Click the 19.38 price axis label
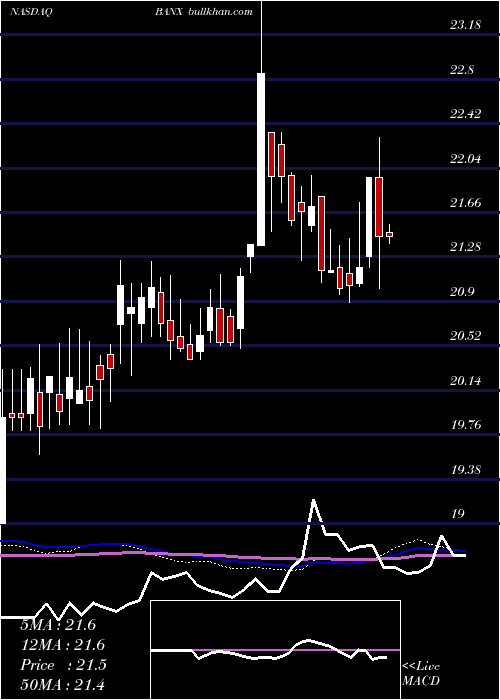This screenshot has width=500, height=700. (465, 470)
